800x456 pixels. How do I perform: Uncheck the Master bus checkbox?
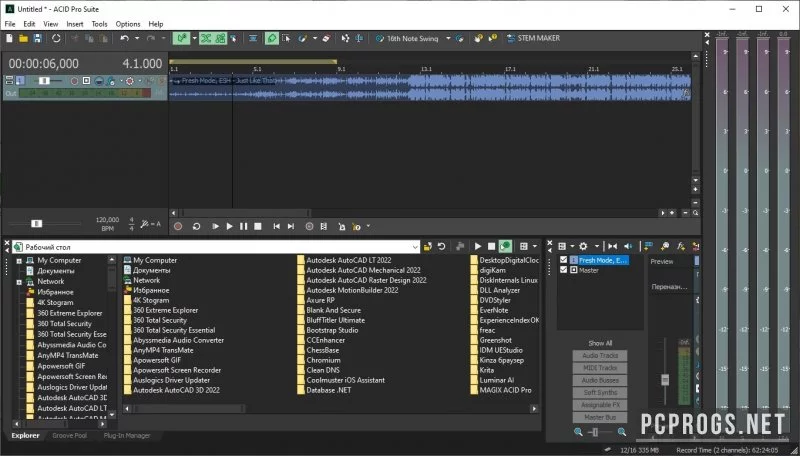coord(564,270)
